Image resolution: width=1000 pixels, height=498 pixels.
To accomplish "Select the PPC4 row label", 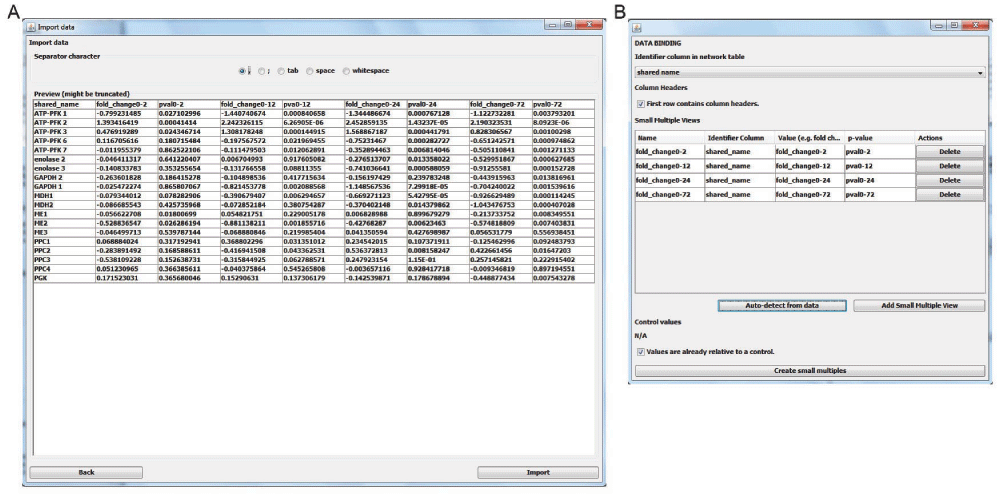I will [x=64, y=270].
